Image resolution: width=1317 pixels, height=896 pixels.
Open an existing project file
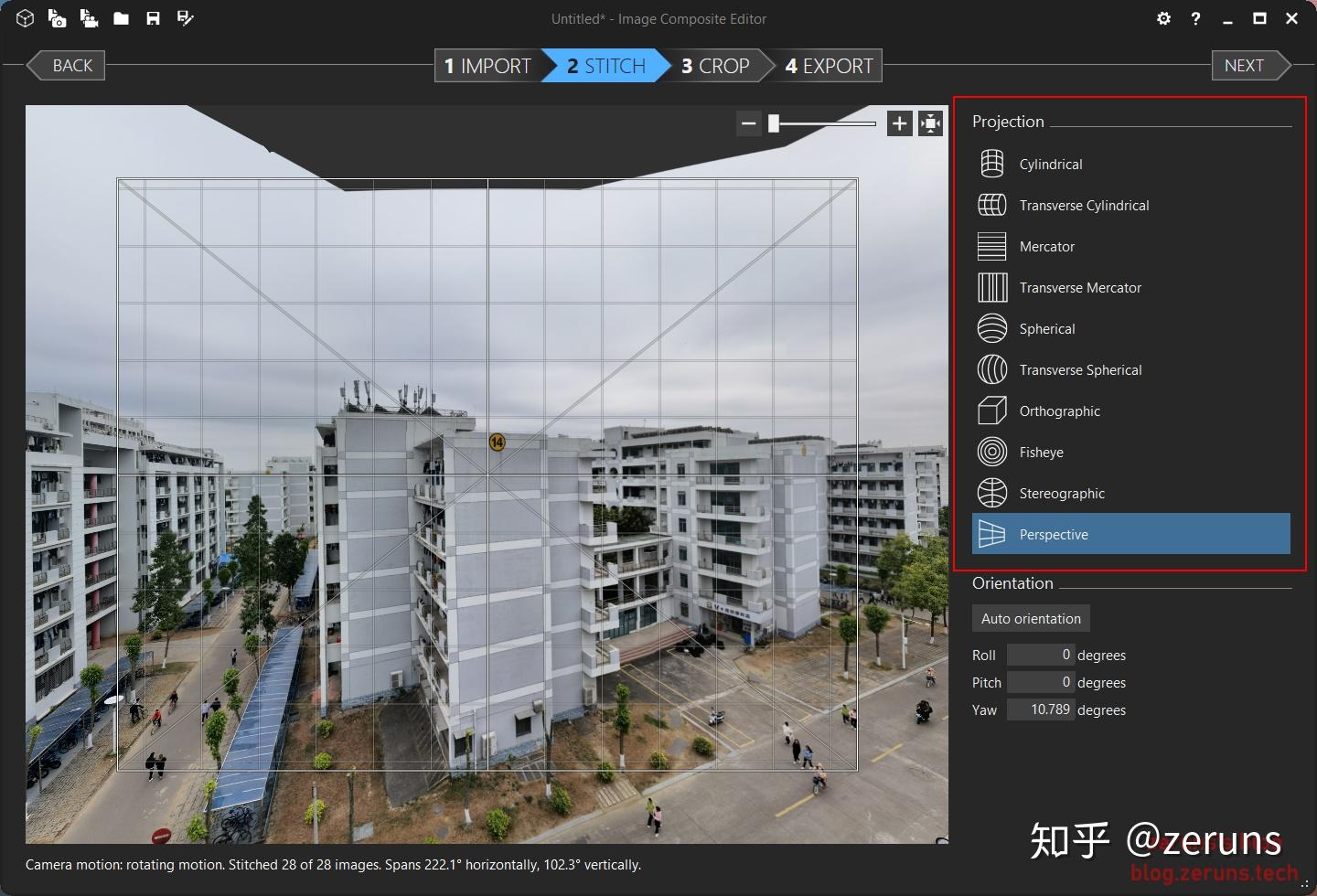(x=121, y=18)
